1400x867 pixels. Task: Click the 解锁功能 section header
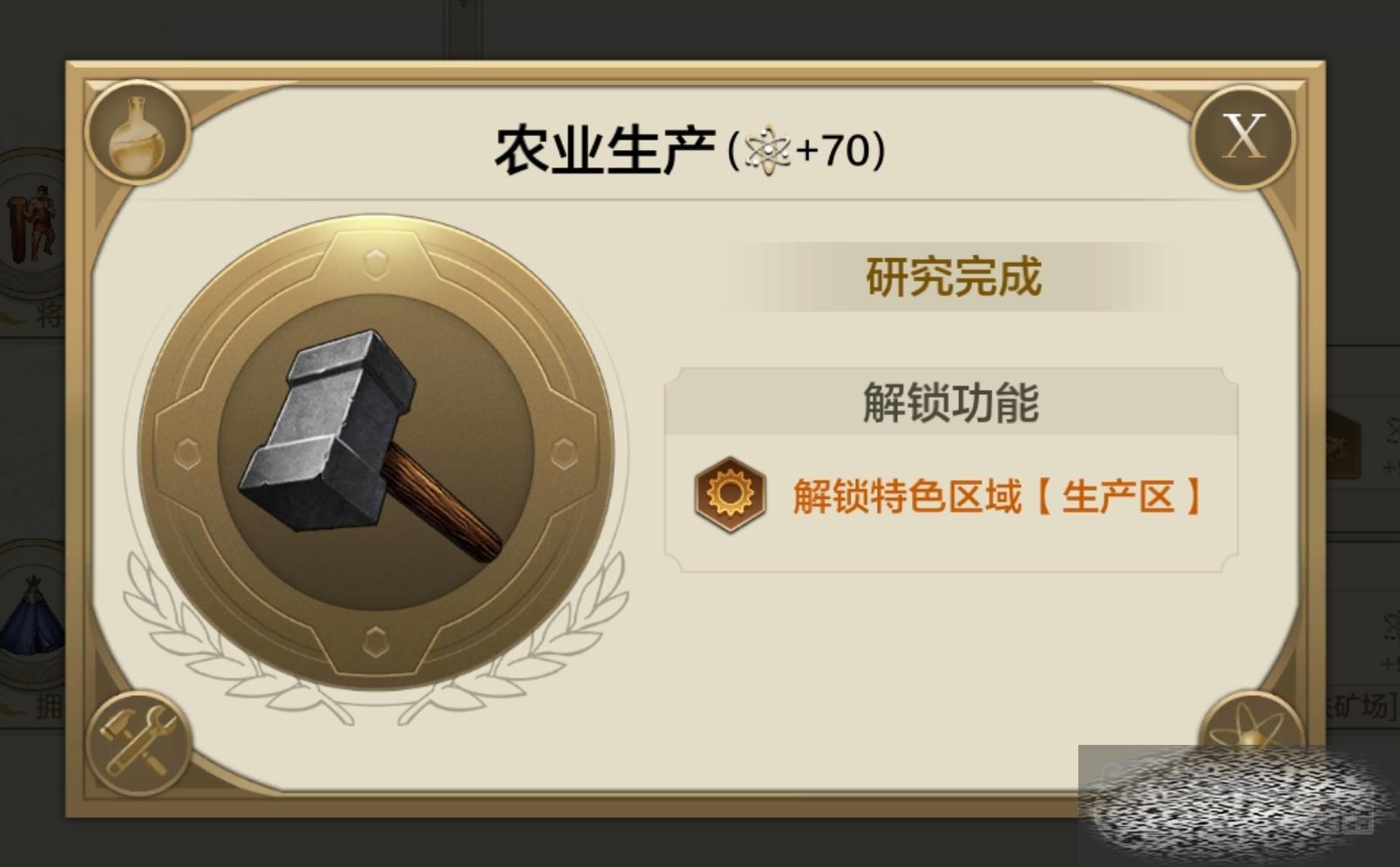(x=951, y=402)
